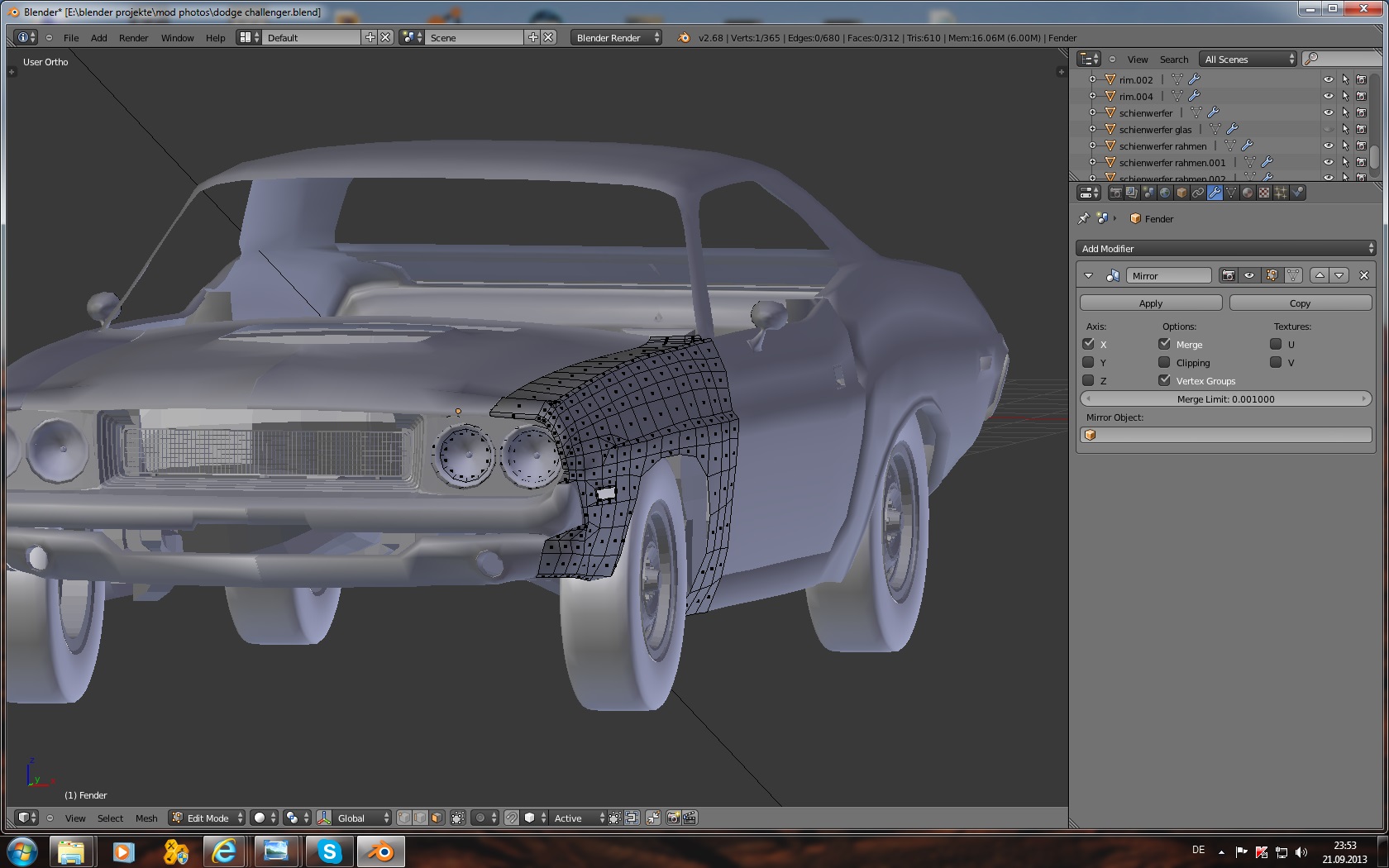The image size is (1389, 868).
Task: Open the Select menu in 3D header
Action: (x=110, y=818)
